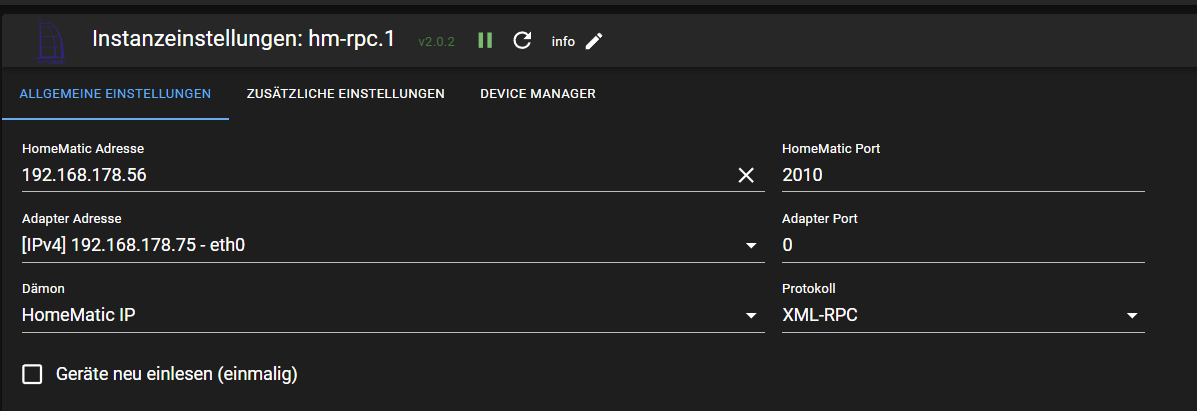
Task: Select the HomeMatic IP daemon value
Action: (x=79, y=315)
